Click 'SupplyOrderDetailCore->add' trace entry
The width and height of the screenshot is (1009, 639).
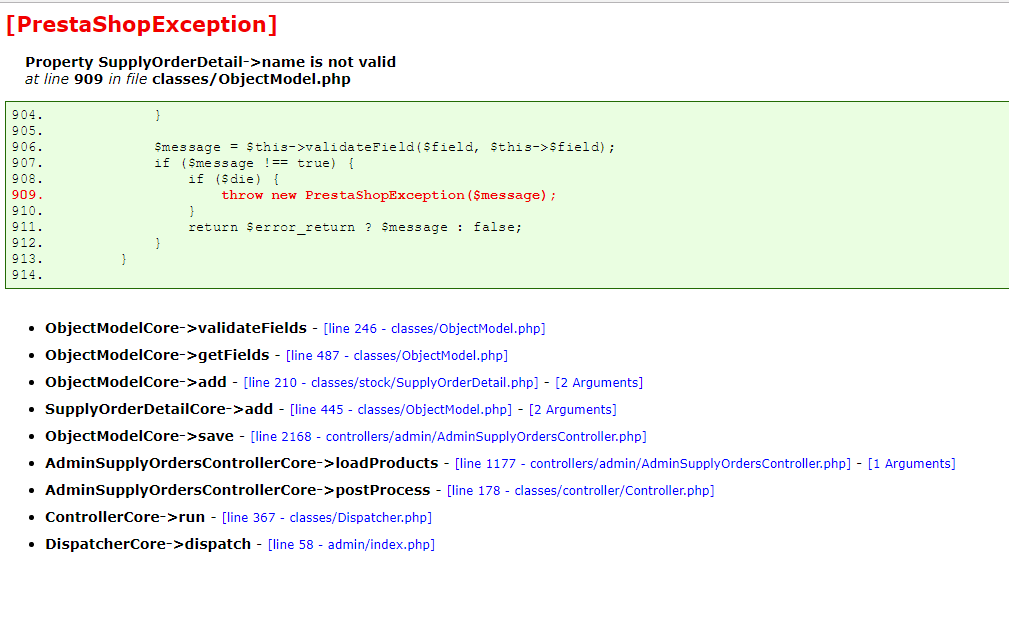click(159, 409)
